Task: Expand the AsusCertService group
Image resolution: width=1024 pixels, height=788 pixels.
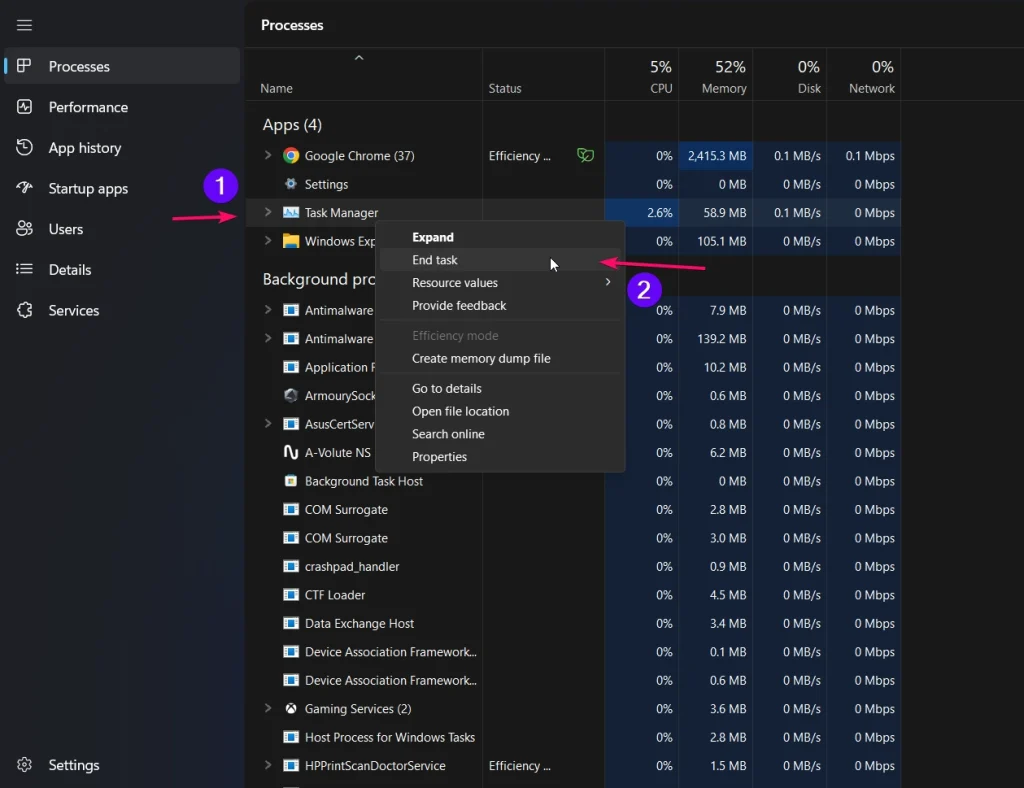Action: coord(268,424)
